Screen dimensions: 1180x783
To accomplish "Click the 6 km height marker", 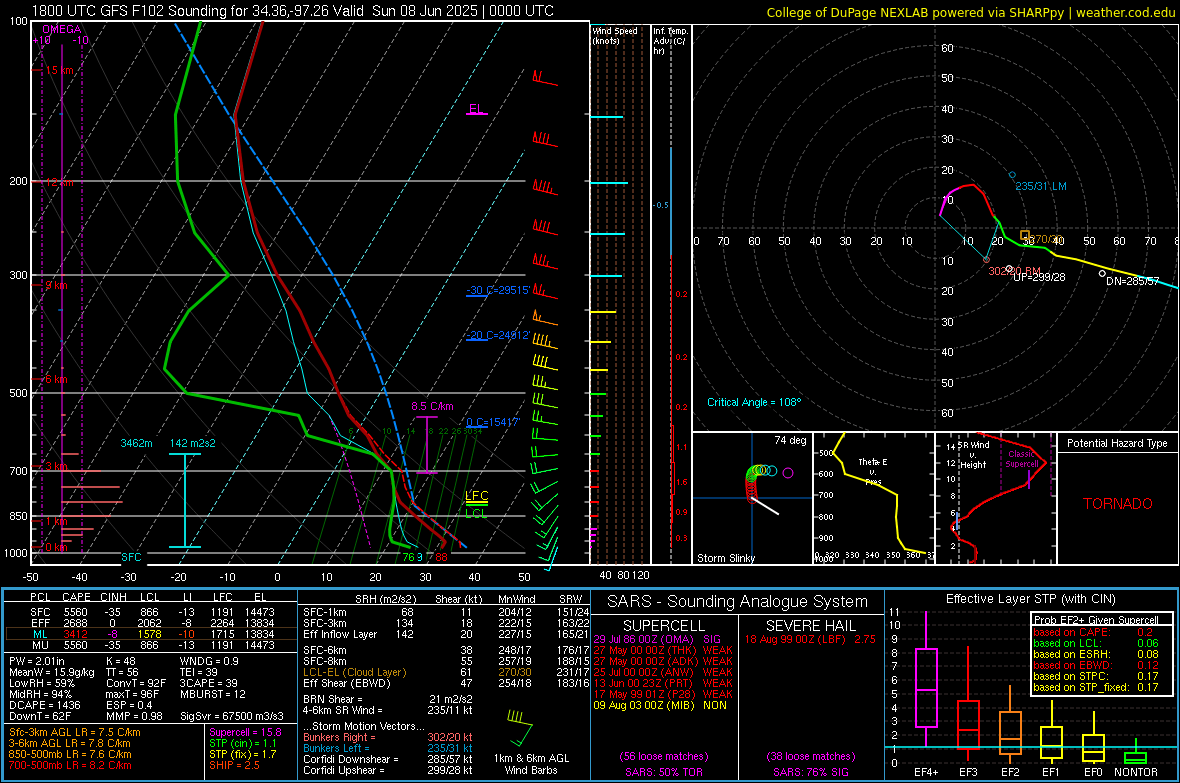I will (x=56, y=379).
